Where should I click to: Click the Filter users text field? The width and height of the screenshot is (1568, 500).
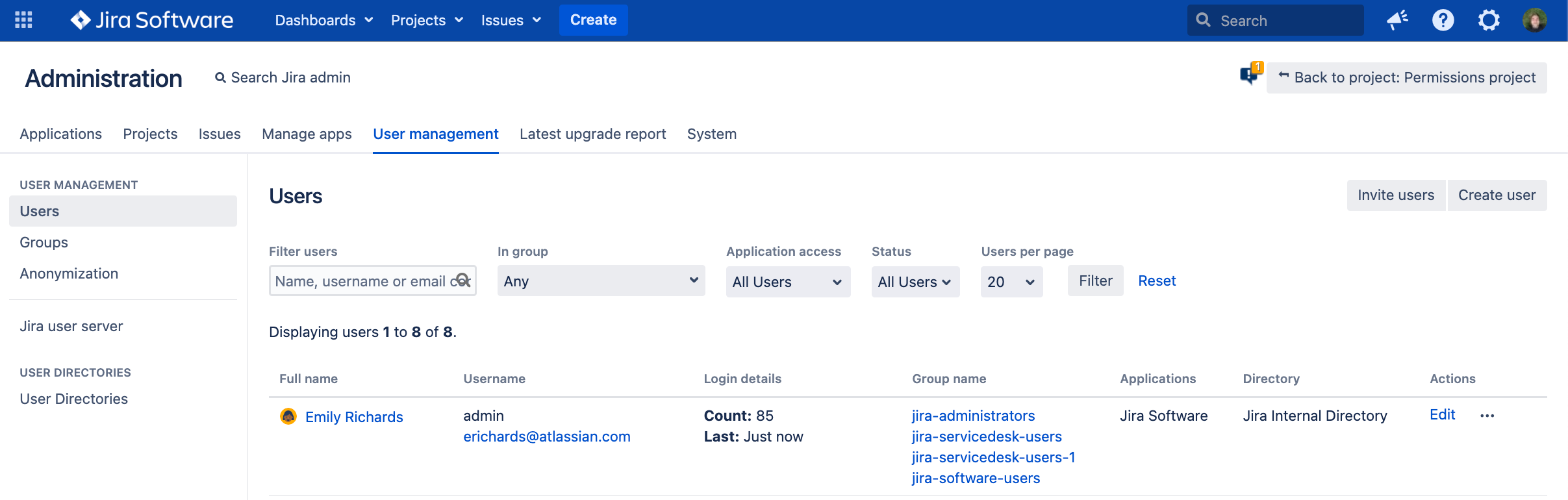coord(373,281)
